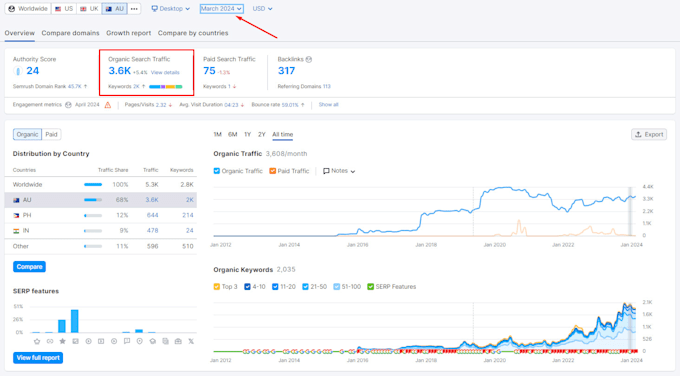Click the briefcase jobs icon in SERP features
The height and width of the screenshot is (376, 680).
point(178,341)
